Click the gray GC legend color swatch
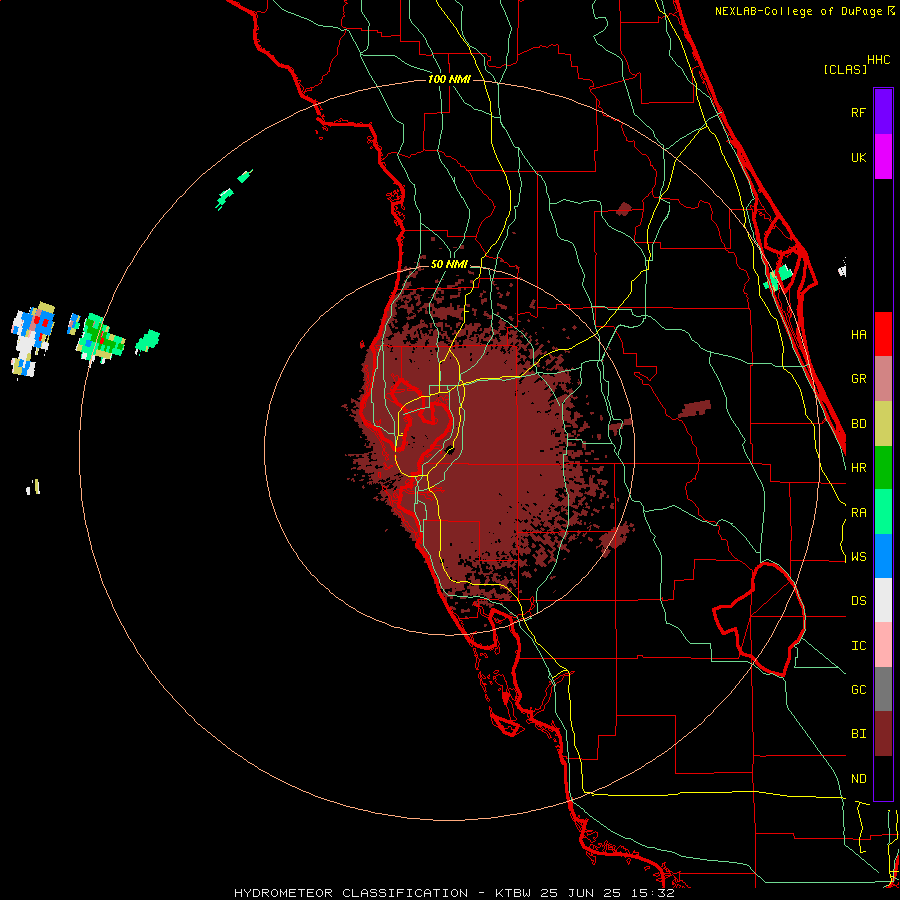This screenshot has height=900, width=900. click(883, 689)
